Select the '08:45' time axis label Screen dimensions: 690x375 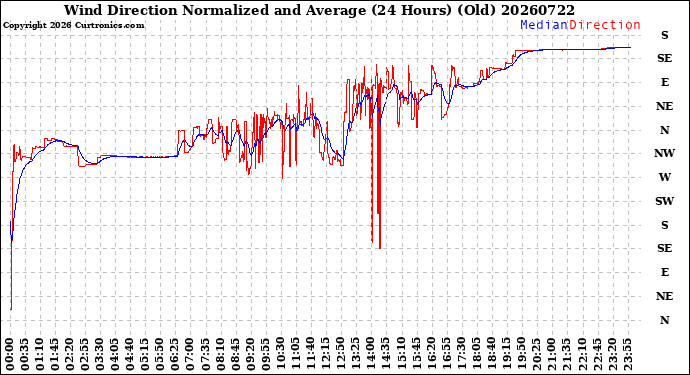(235, 355)
